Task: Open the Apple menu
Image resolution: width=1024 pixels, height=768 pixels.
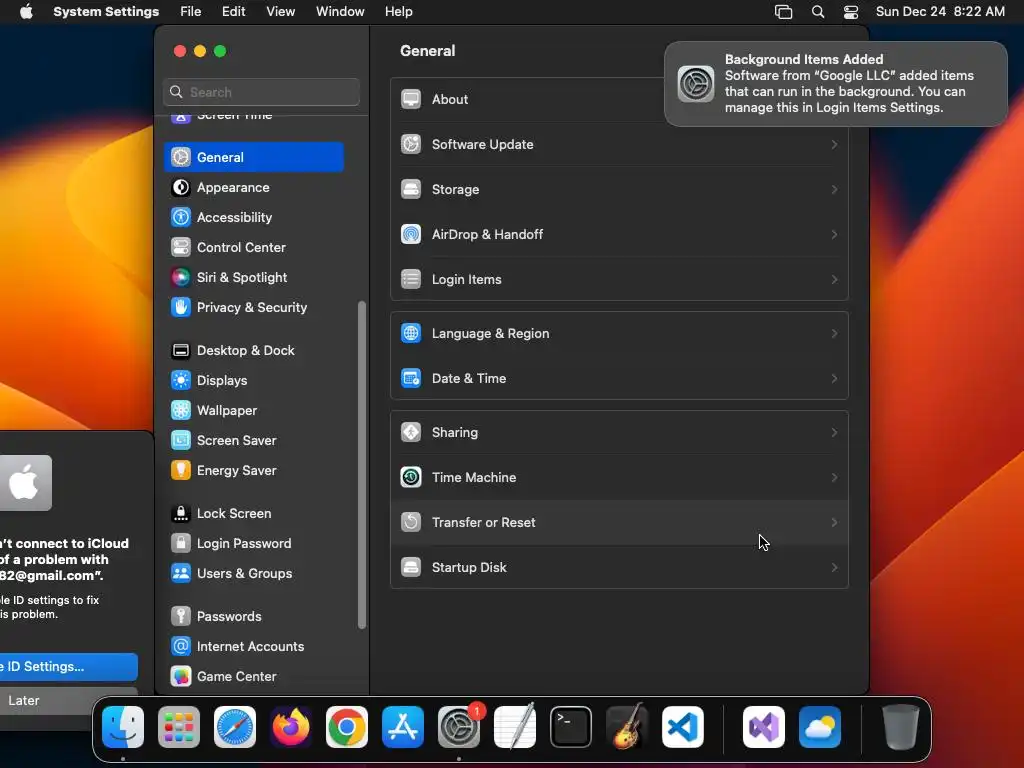Action: [26, 12]
